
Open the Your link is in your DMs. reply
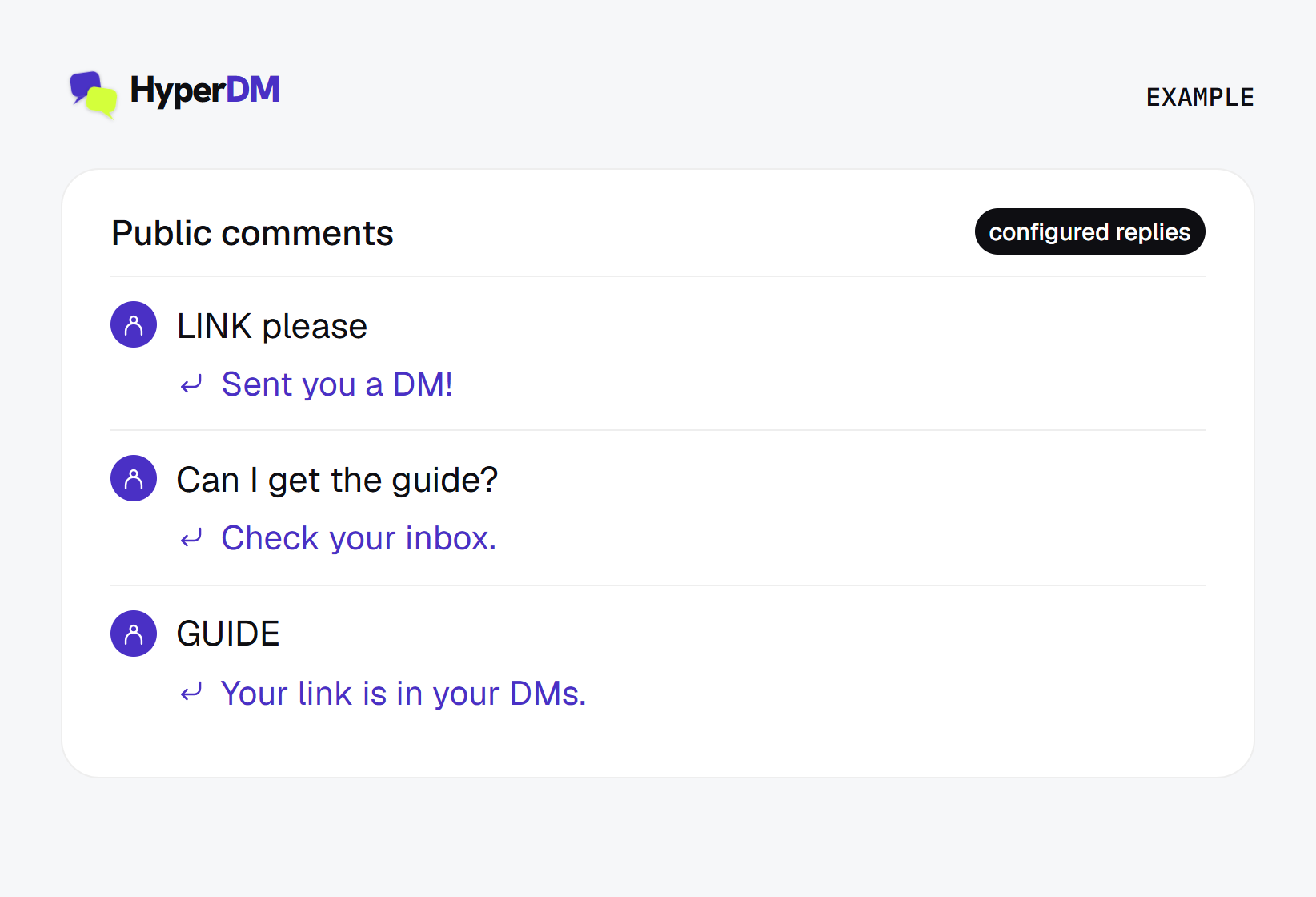403,694
